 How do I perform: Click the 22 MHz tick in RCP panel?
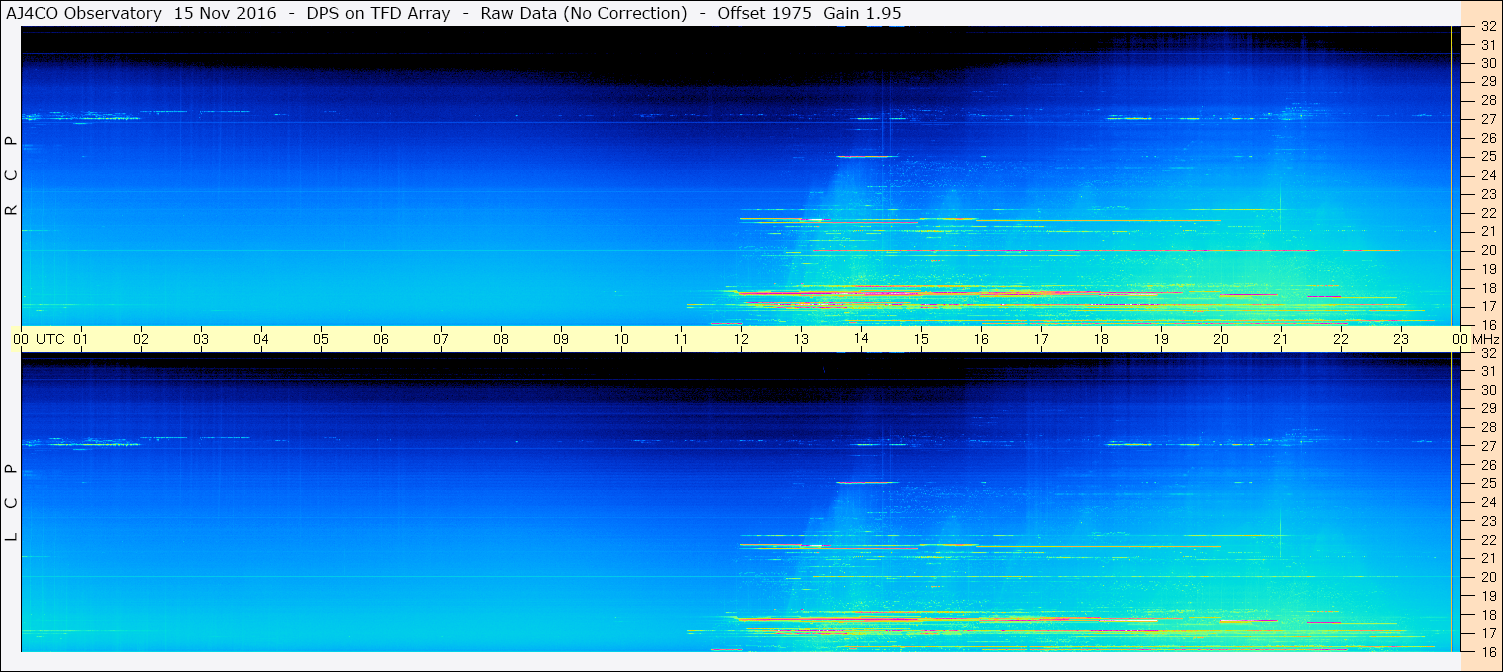pos(1488,213)
